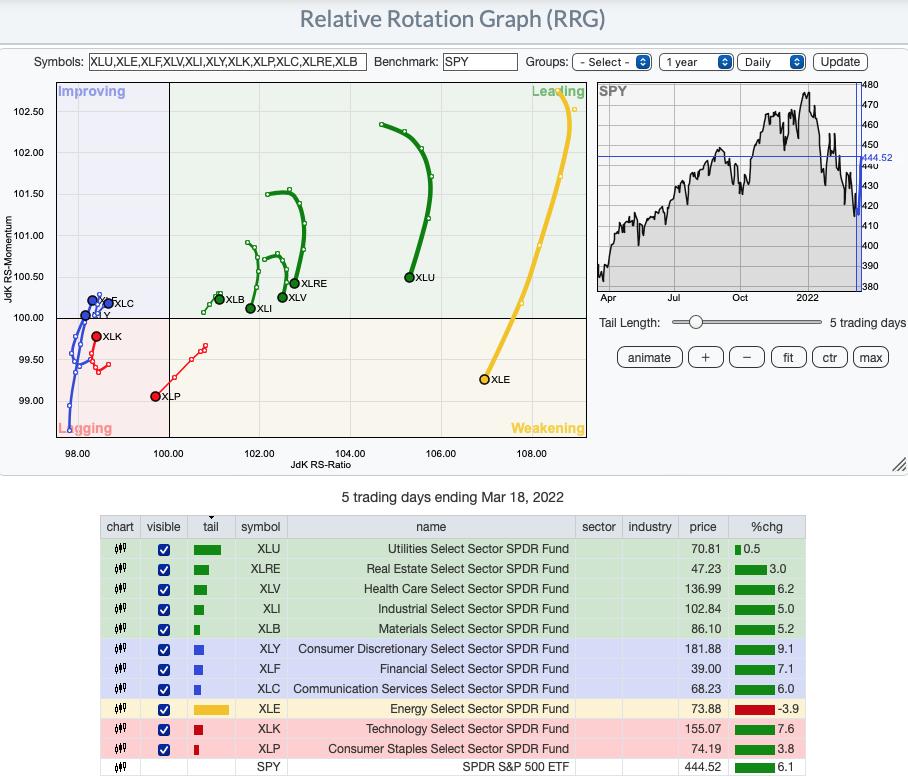This screenshot has height=777, width=908.
Task: Open the Daily interval dropdown
Action: click(x=772, y=62)
